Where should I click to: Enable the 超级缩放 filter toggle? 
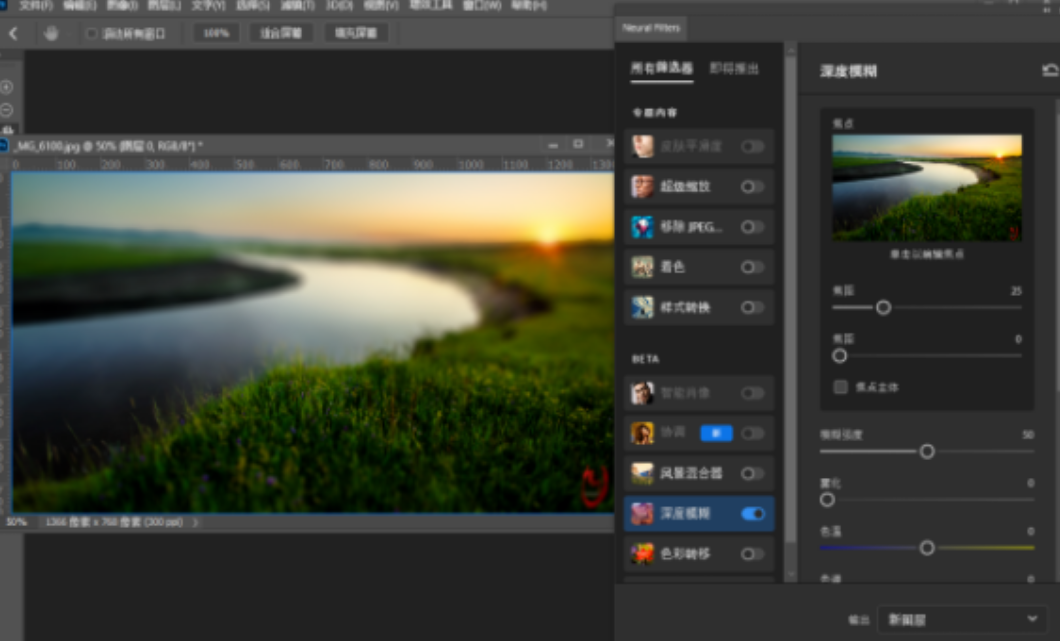[x=752, y=187]
